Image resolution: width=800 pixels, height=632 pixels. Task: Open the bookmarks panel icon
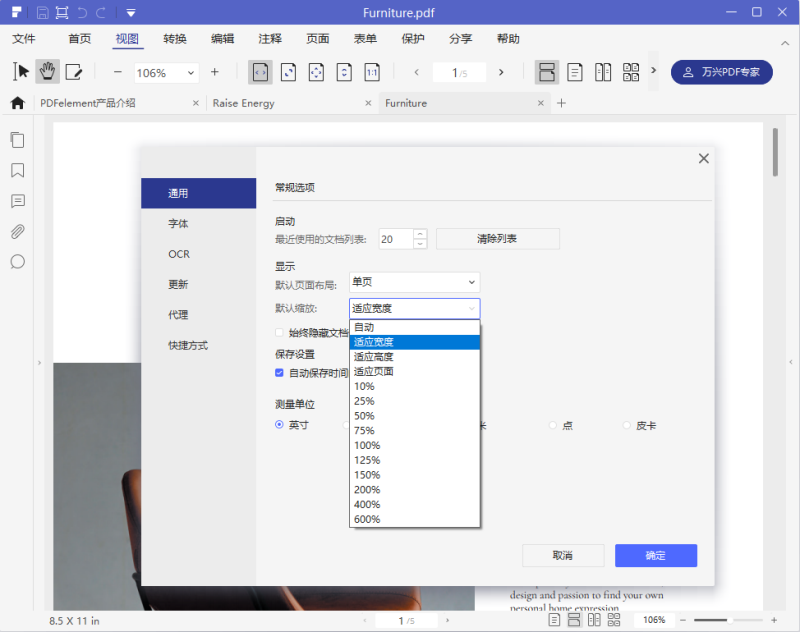coord(17,171)
